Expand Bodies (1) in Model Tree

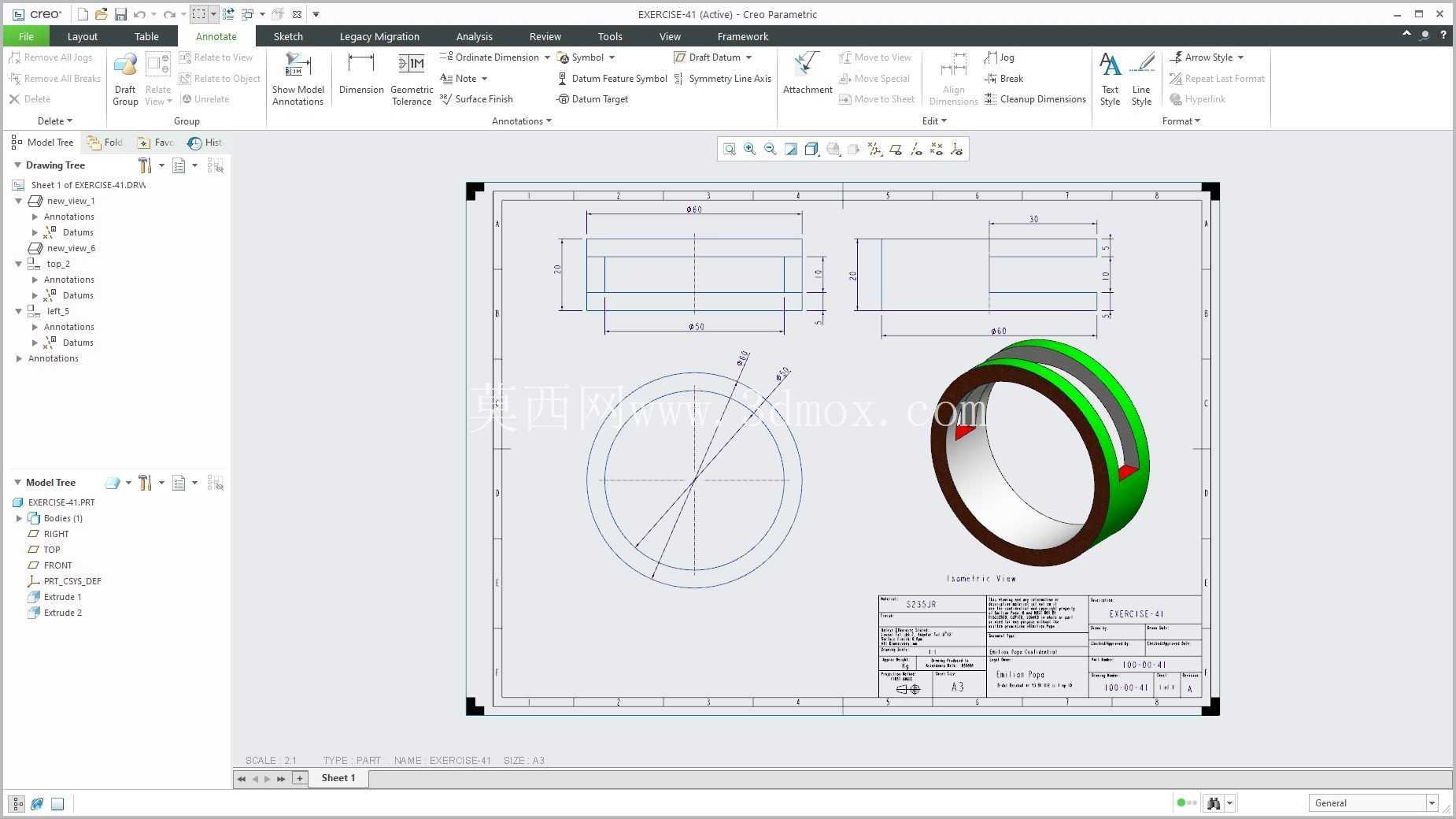(19, 518)
